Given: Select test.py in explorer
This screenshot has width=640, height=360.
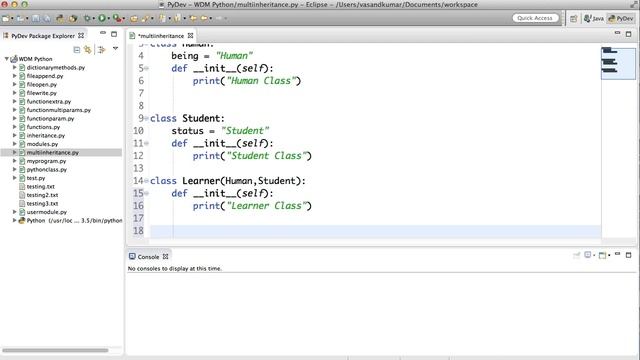Looking at the screenshot, I should (36, 178).
